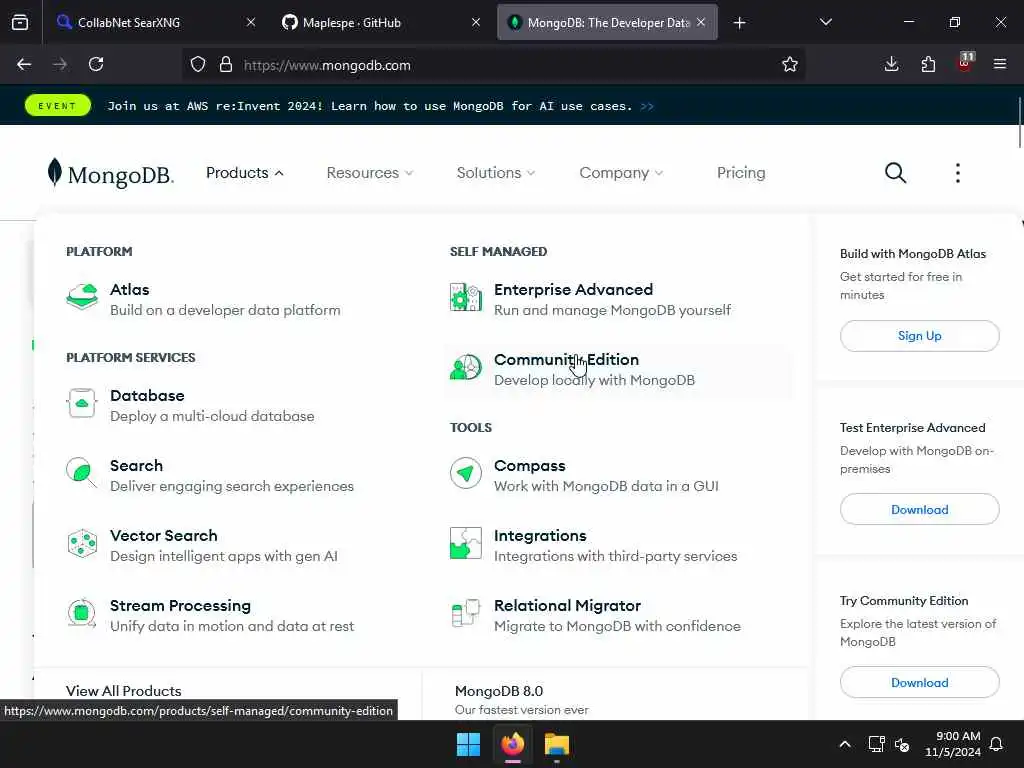
Task: Open the Pricing page
Action: 741,173
